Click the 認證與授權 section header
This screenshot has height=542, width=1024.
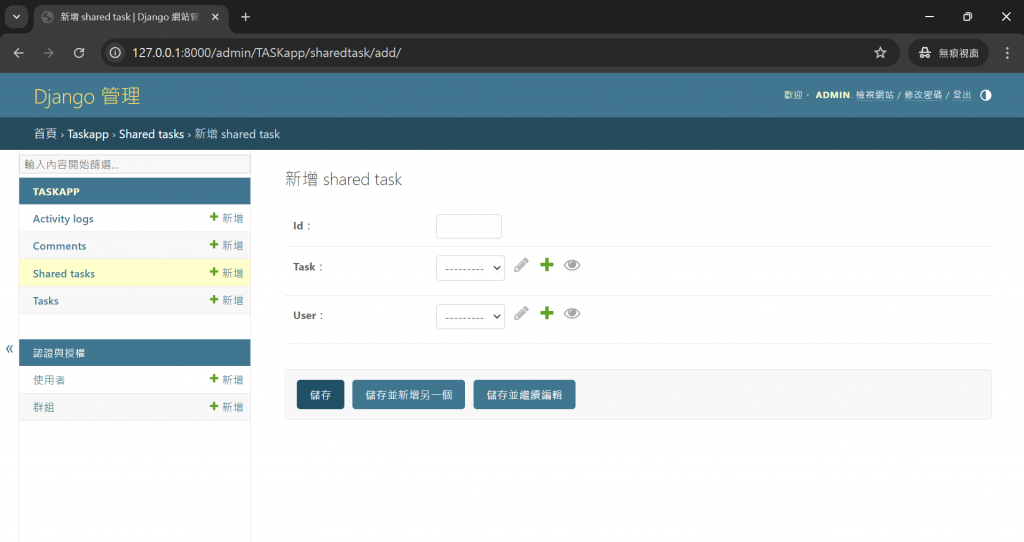[59, 353]
